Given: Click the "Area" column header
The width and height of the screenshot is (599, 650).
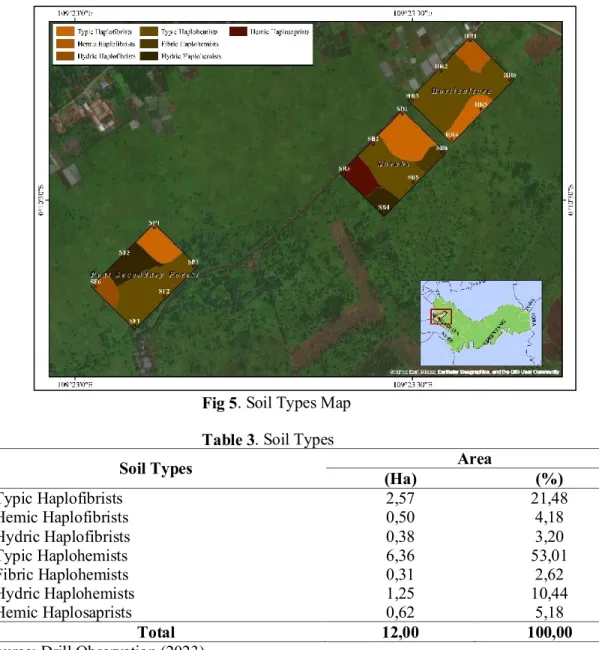Looking at the screenshot, I should (475, 459).
